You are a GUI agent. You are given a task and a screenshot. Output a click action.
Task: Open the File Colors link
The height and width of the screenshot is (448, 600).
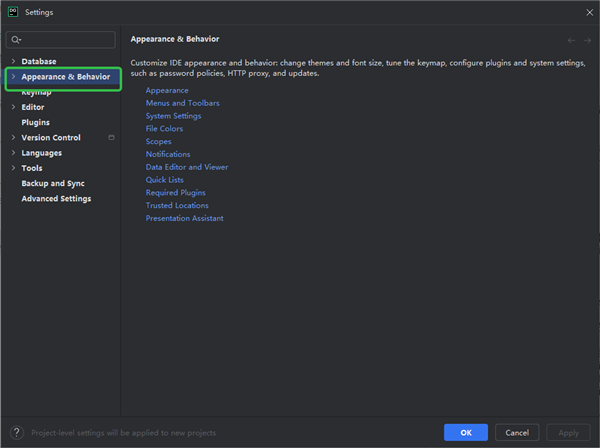164,129
